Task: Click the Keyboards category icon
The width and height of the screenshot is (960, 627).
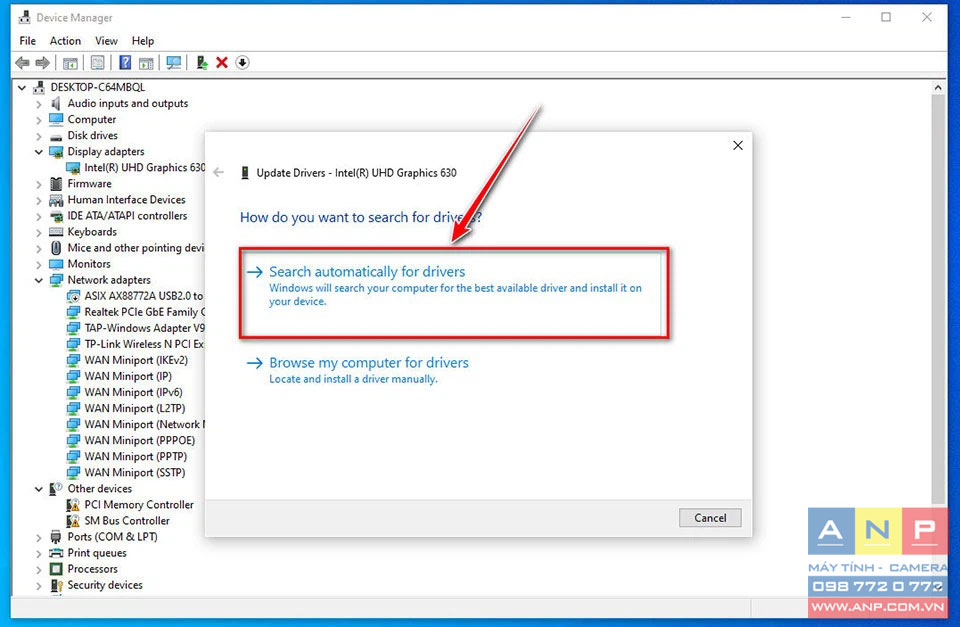Action: (56, 231)
